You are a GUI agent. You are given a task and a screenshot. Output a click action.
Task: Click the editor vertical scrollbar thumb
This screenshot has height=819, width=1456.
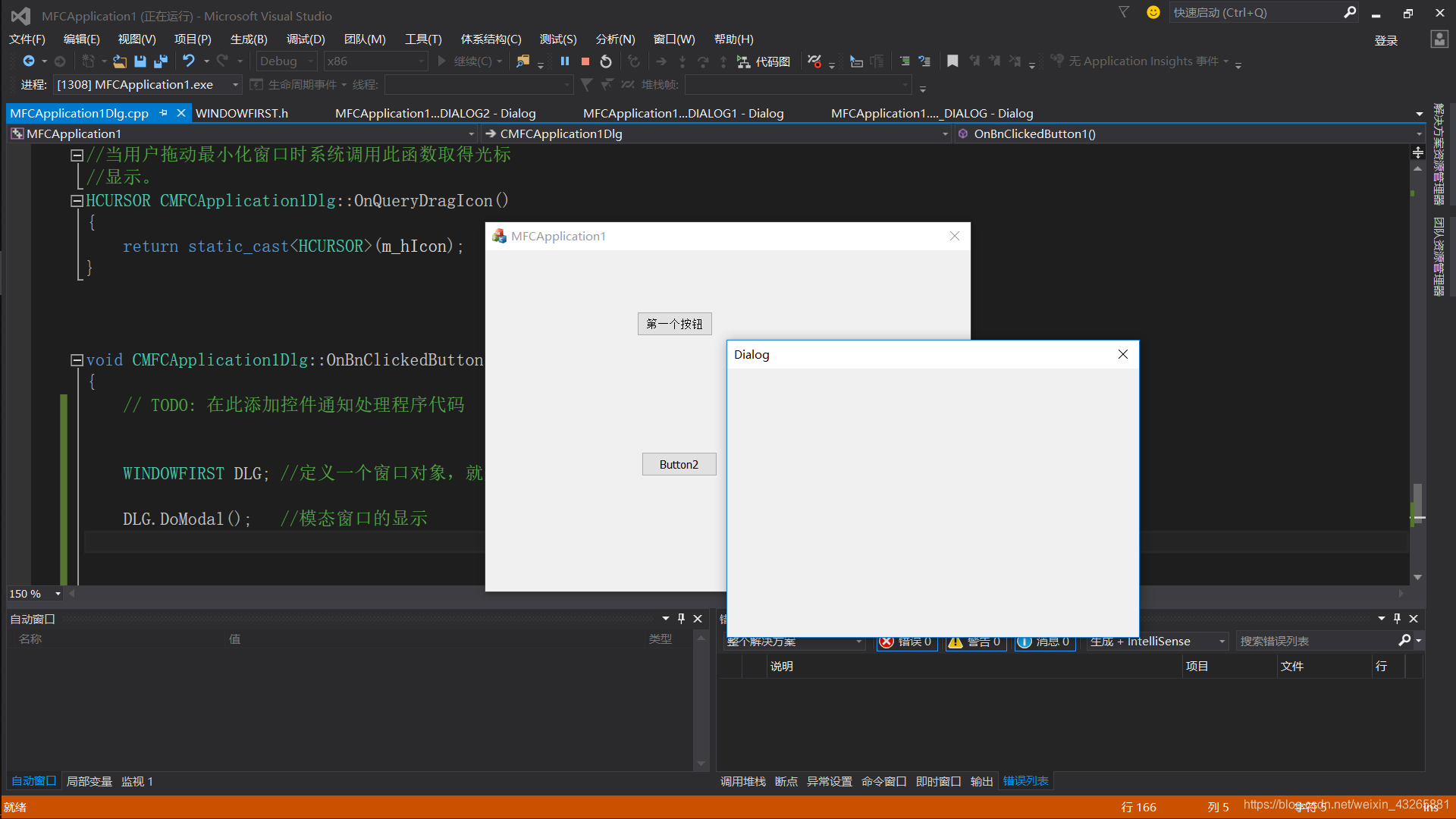click(x=1417, y=500)
